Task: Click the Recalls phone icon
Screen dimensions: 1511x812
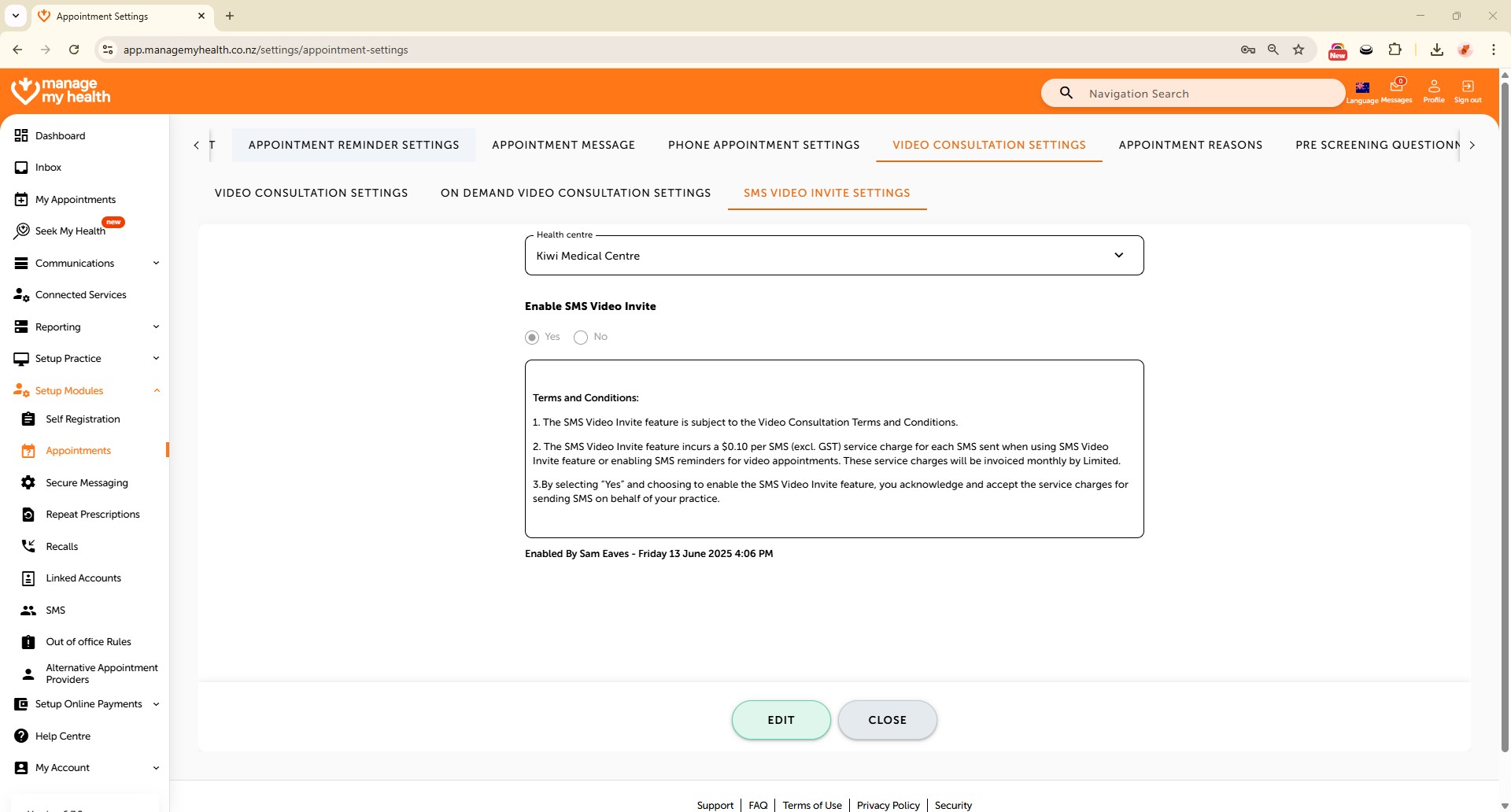Action: (x=28, y=546)
